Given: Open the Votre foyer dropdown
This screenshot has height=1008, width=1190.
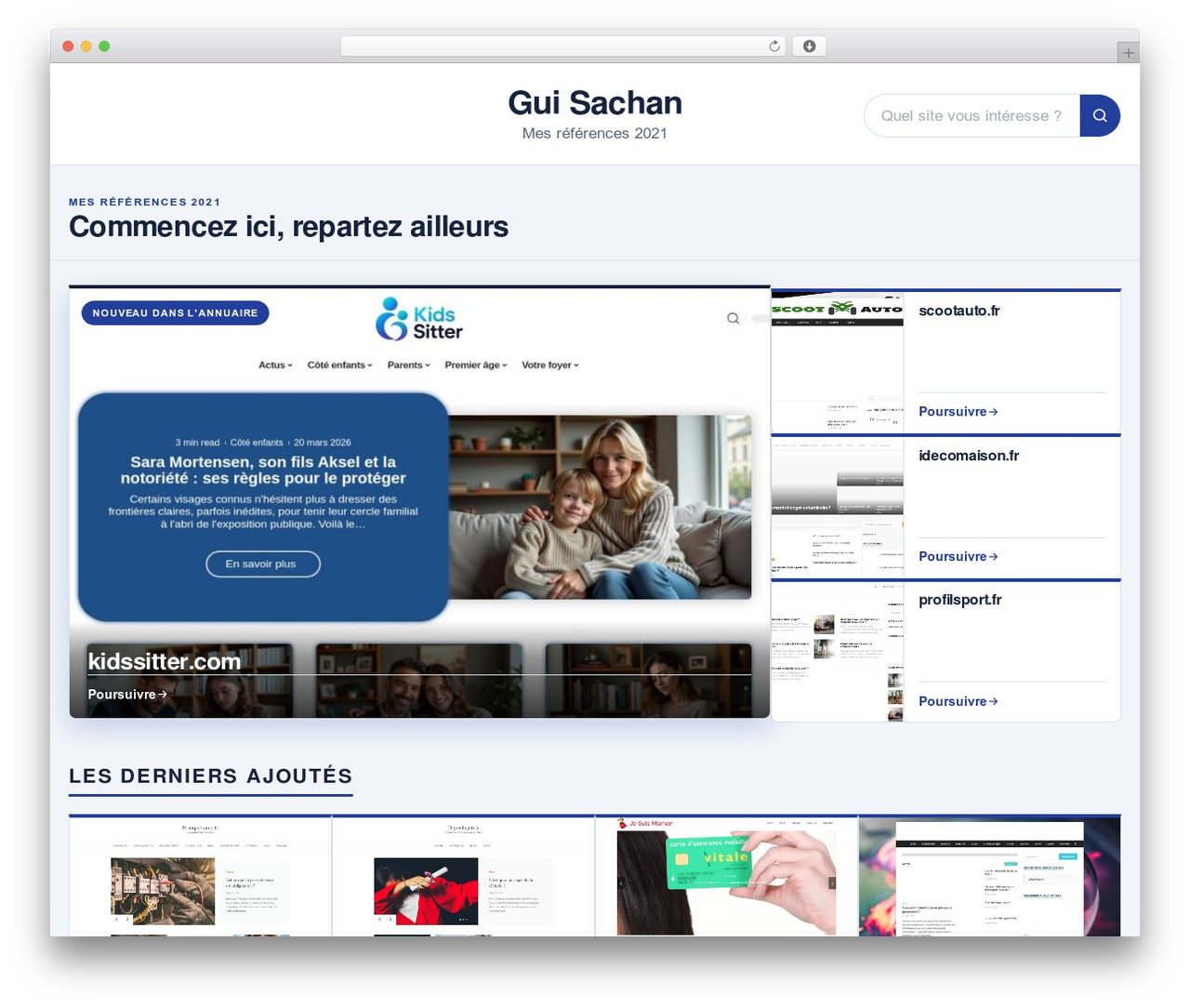Looking at the screenshot, I should pyautogui.click(x=550, y=365).
